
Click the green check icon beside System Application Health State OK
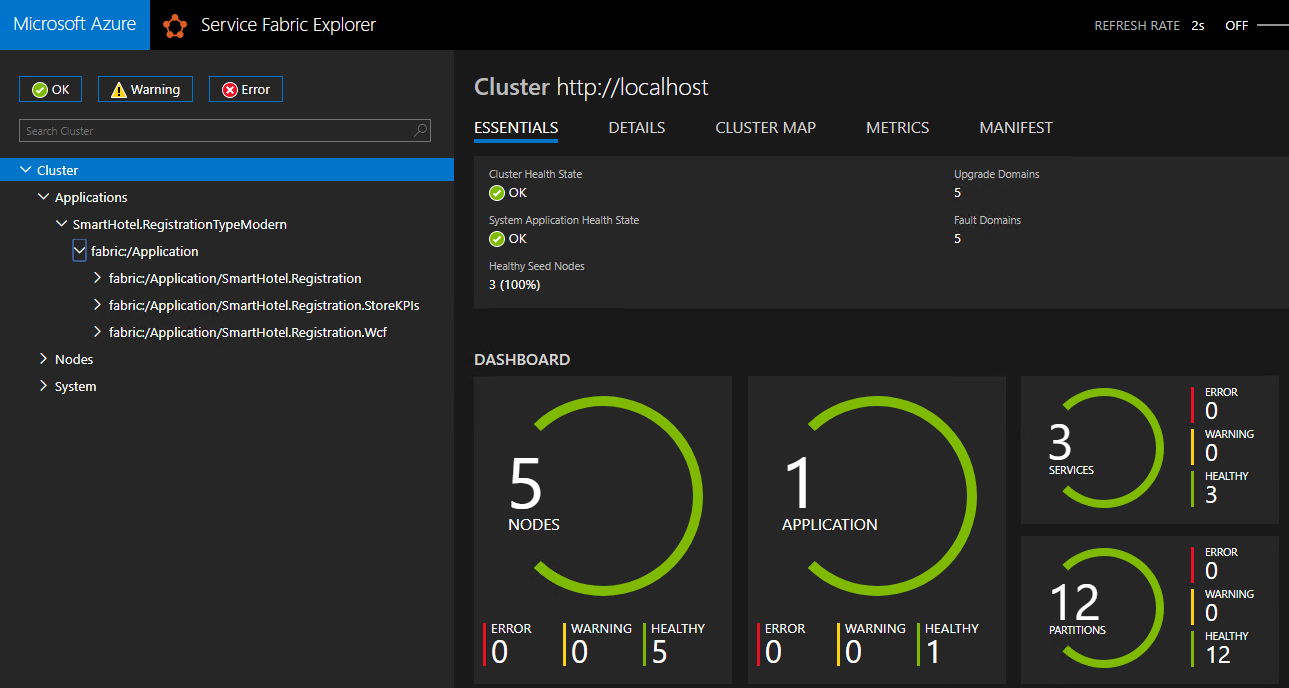click(x=497, y=239)
